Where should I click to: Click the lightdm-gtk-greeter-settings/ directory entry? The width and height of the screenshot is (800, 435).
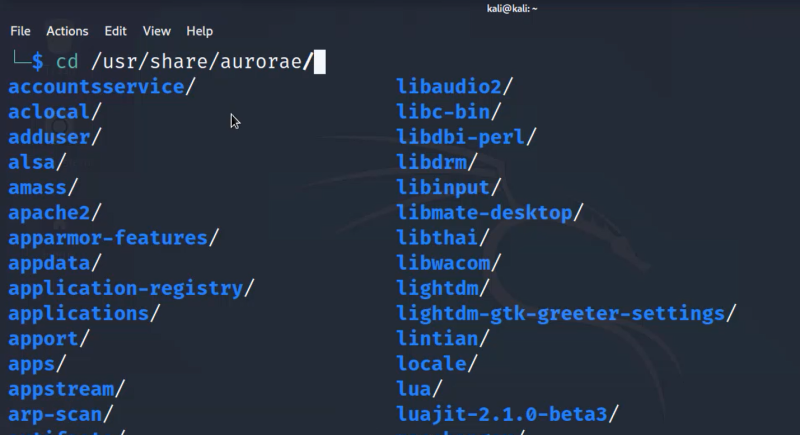(x=566, y=314)
